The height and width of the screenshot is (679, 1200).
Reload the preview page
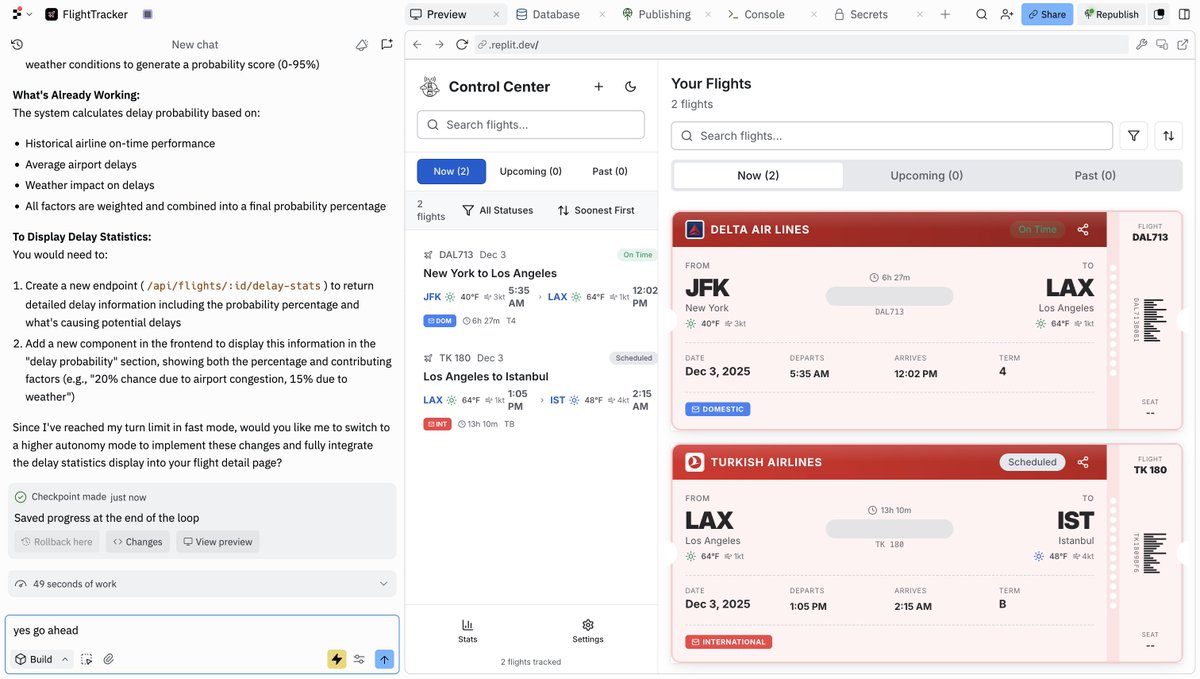pos(462,45)
